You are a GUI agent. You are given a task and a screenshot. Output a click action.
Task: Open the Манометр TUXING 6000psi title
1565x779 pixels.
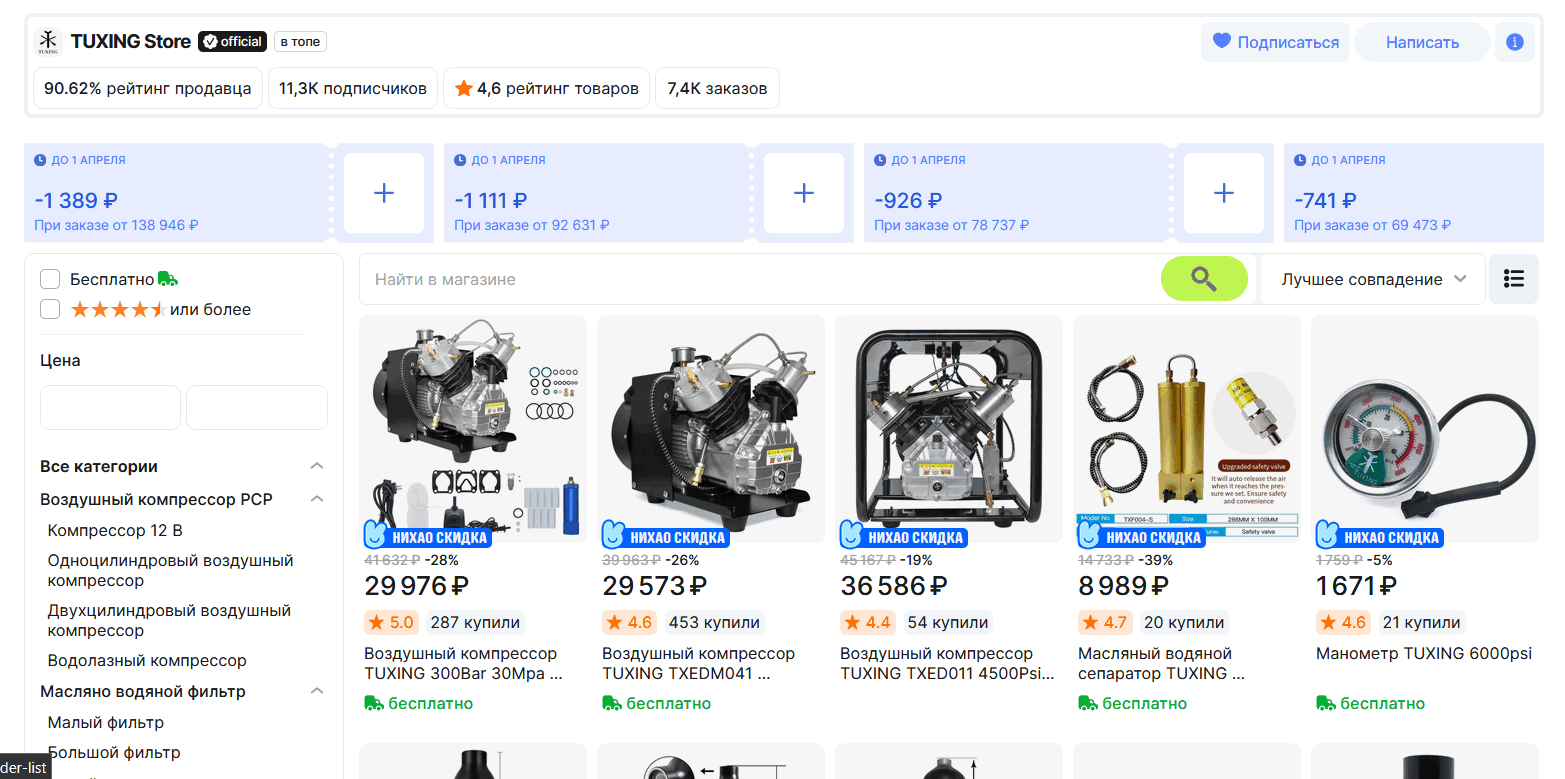(1424, 654)
